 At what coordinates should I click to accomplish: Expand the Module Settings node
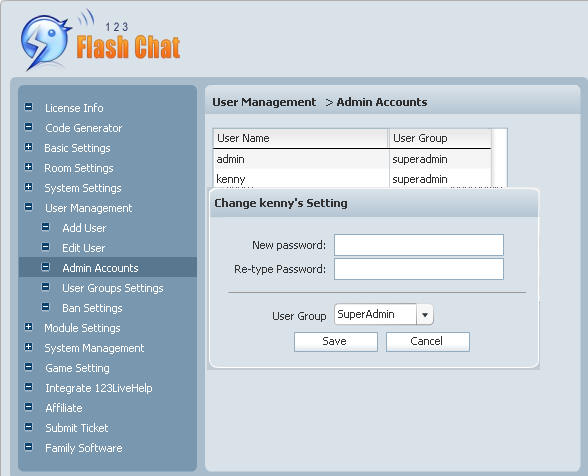(x=28, y=327)
